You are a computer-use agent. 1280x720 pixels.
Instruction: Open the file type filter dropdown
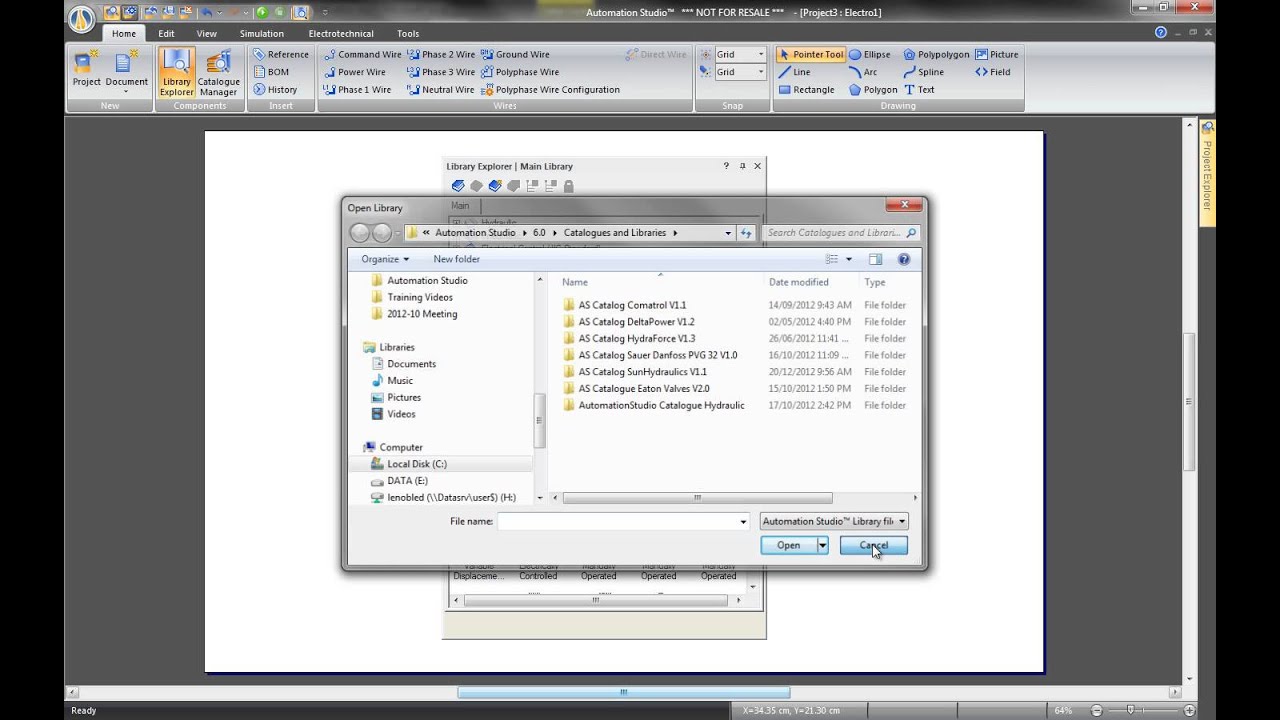click(x=834, y=521)
